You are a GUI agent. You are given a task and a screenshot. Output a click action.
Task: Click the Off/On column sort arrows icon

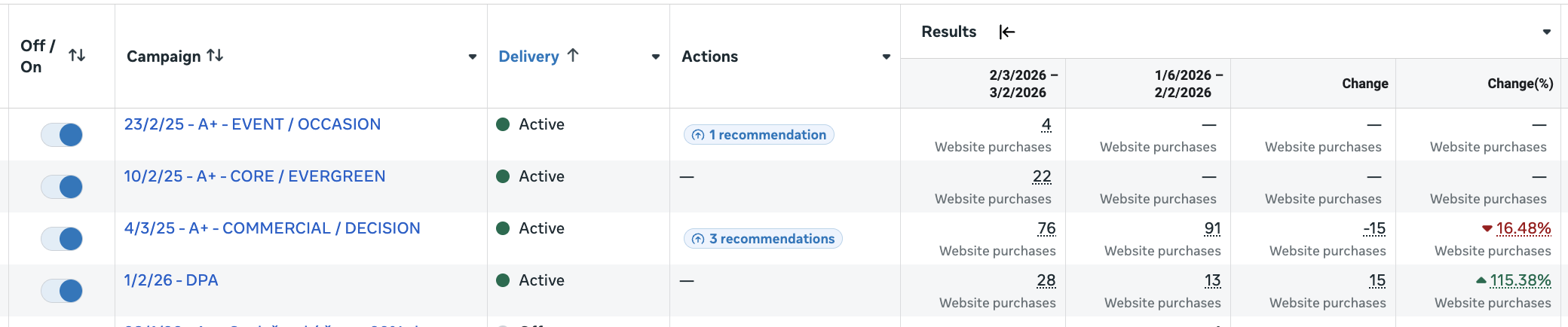tap(77, 56)
